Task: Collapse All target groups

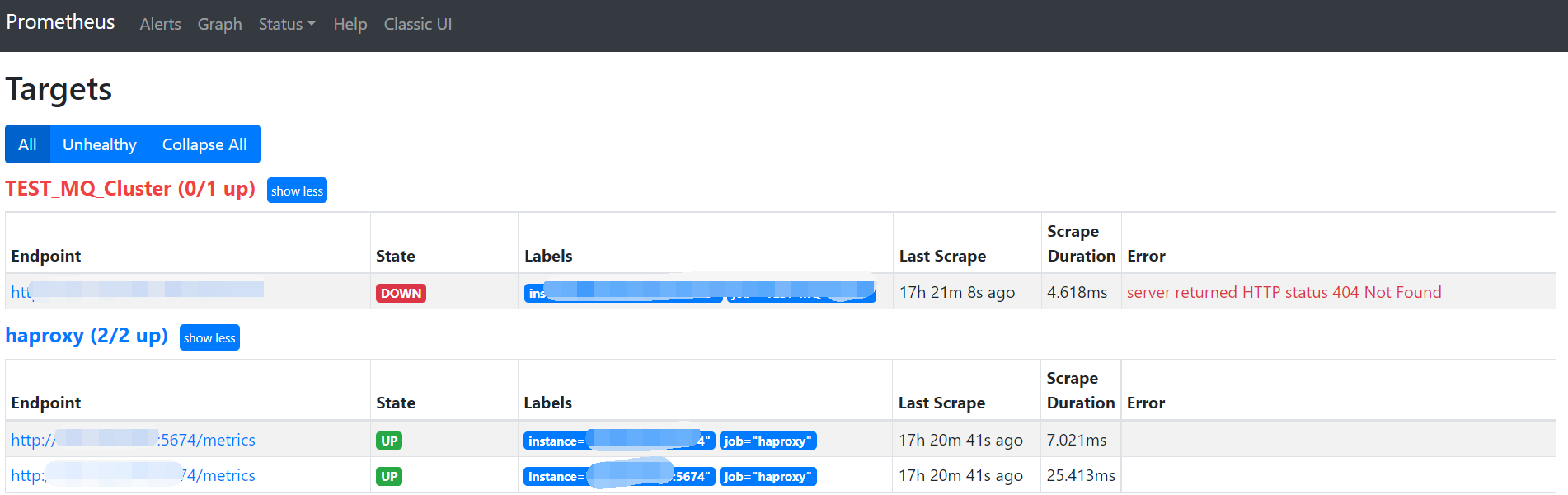Action: (204, 144)
